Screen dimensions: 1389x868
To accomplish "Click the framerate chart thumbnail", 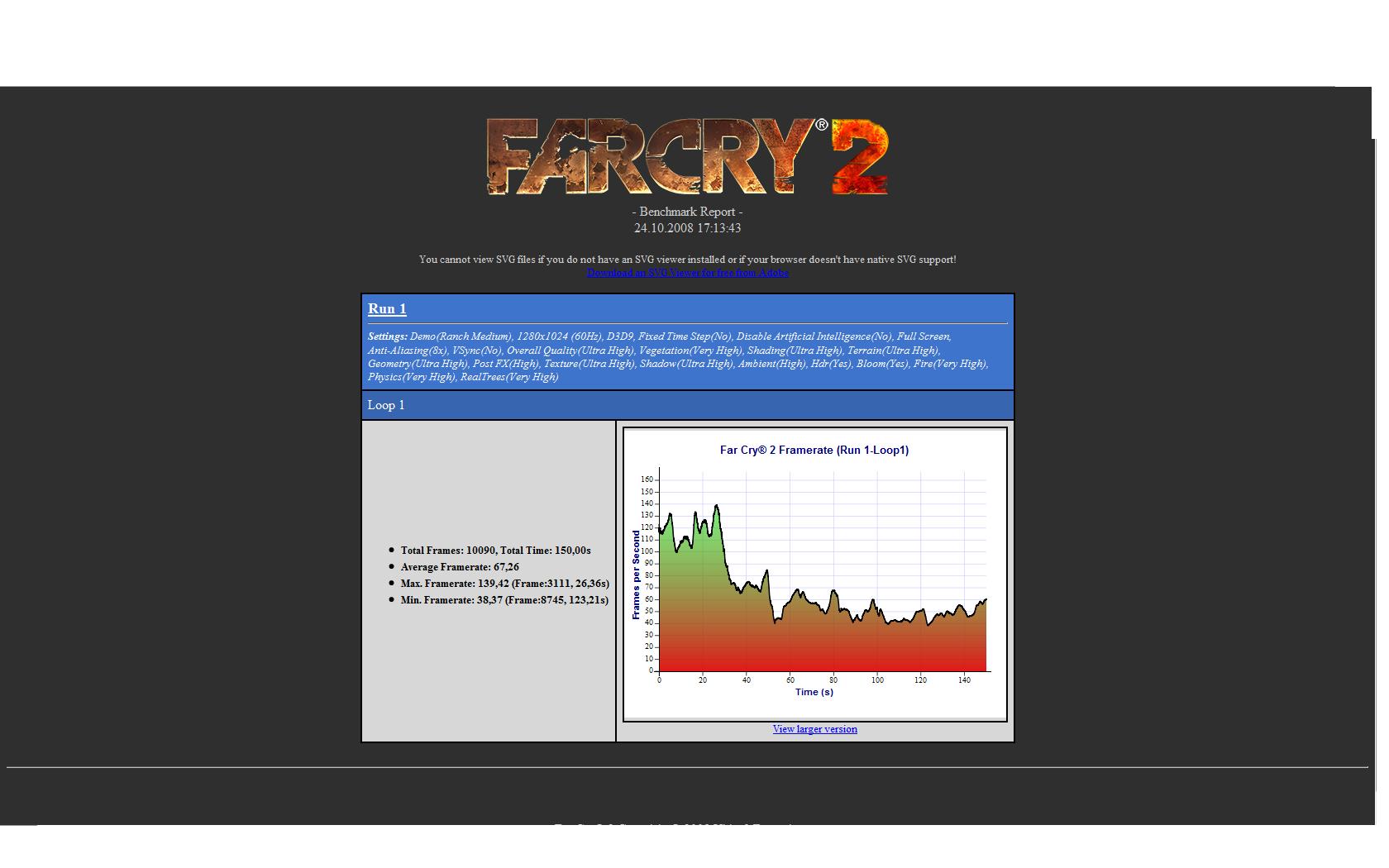I will 814,575.
